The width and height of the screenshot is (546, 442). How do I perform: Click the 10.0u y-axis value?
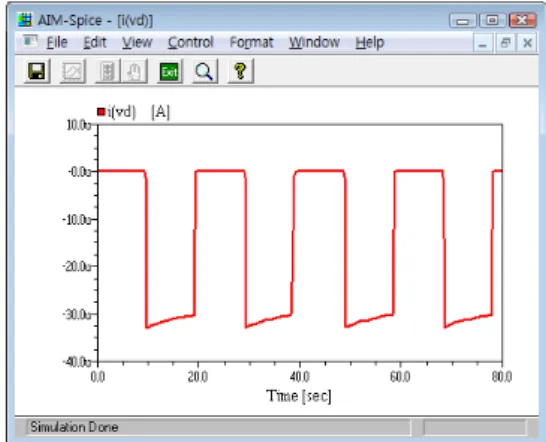(x=79, y=125)
